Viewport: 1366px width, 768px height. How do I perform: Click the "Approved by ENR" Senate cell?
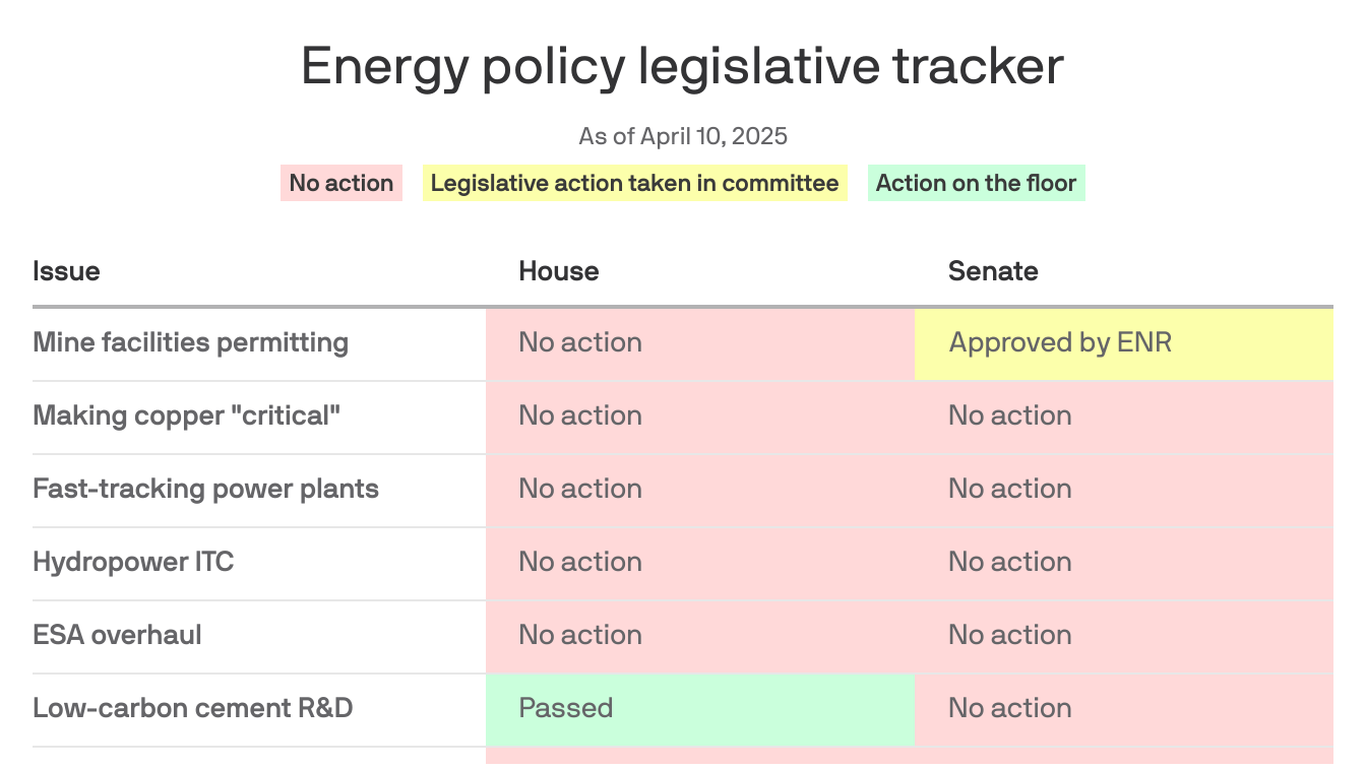pos(1124,344)
